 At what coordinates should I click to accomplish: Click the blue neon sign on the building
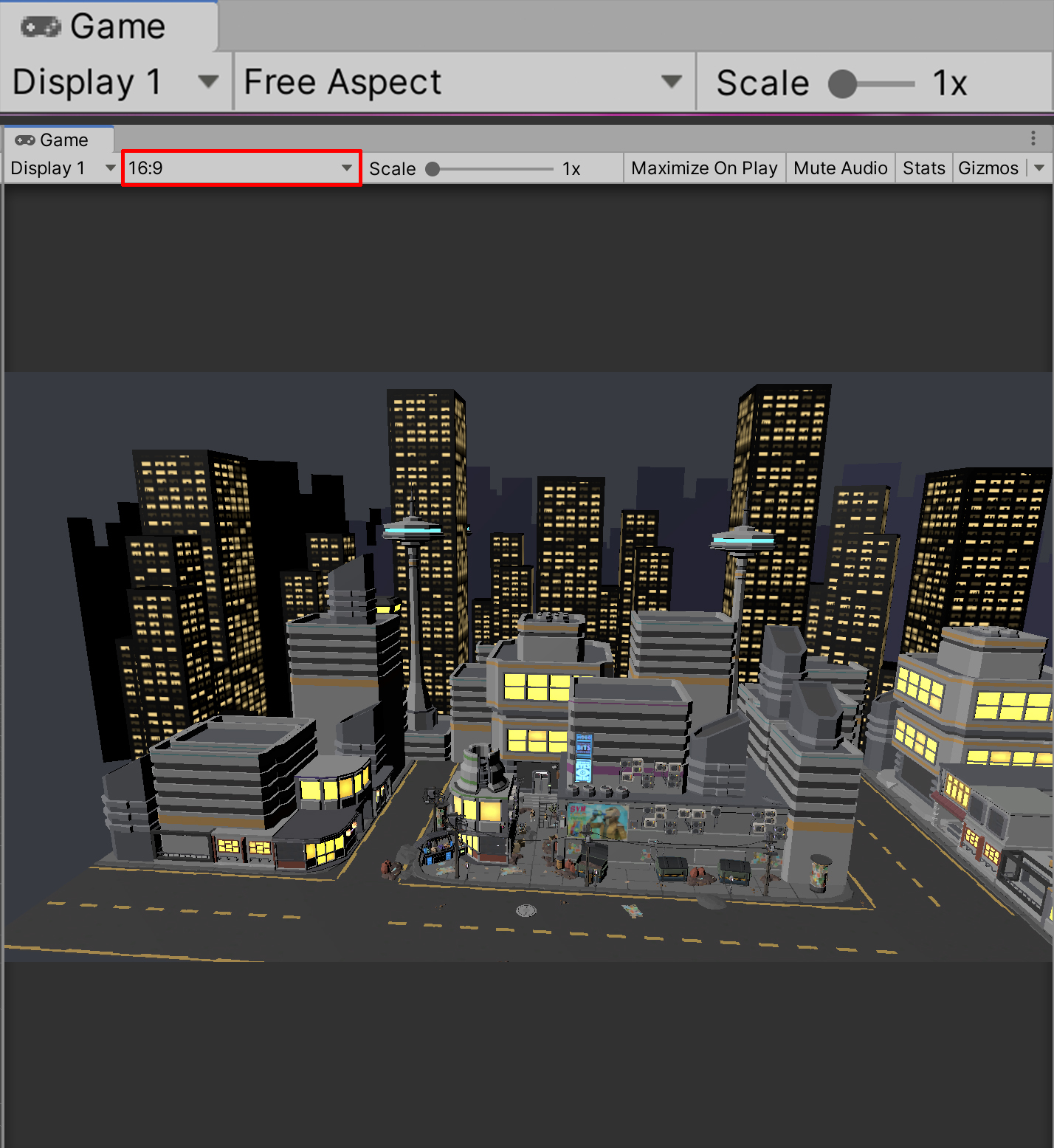click(583, 758)
